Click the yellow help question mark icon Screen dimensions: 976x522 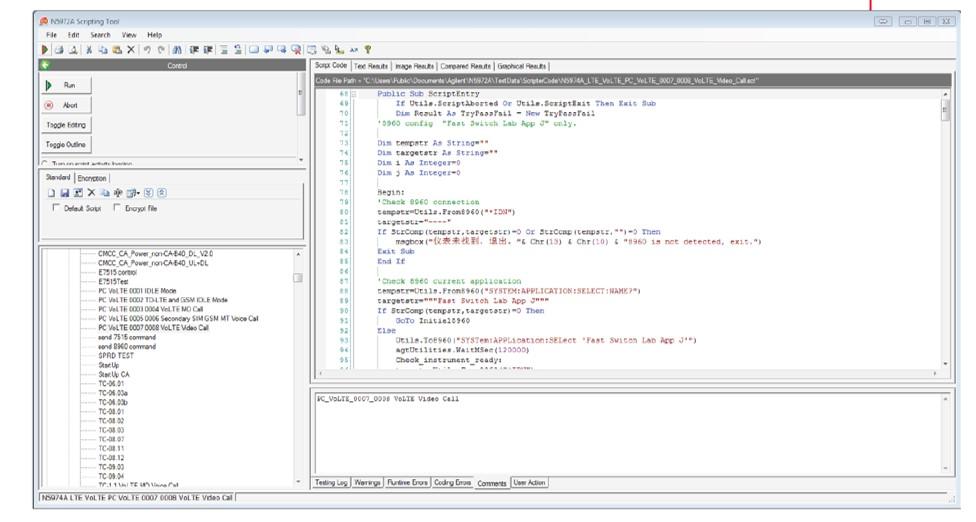368,50
